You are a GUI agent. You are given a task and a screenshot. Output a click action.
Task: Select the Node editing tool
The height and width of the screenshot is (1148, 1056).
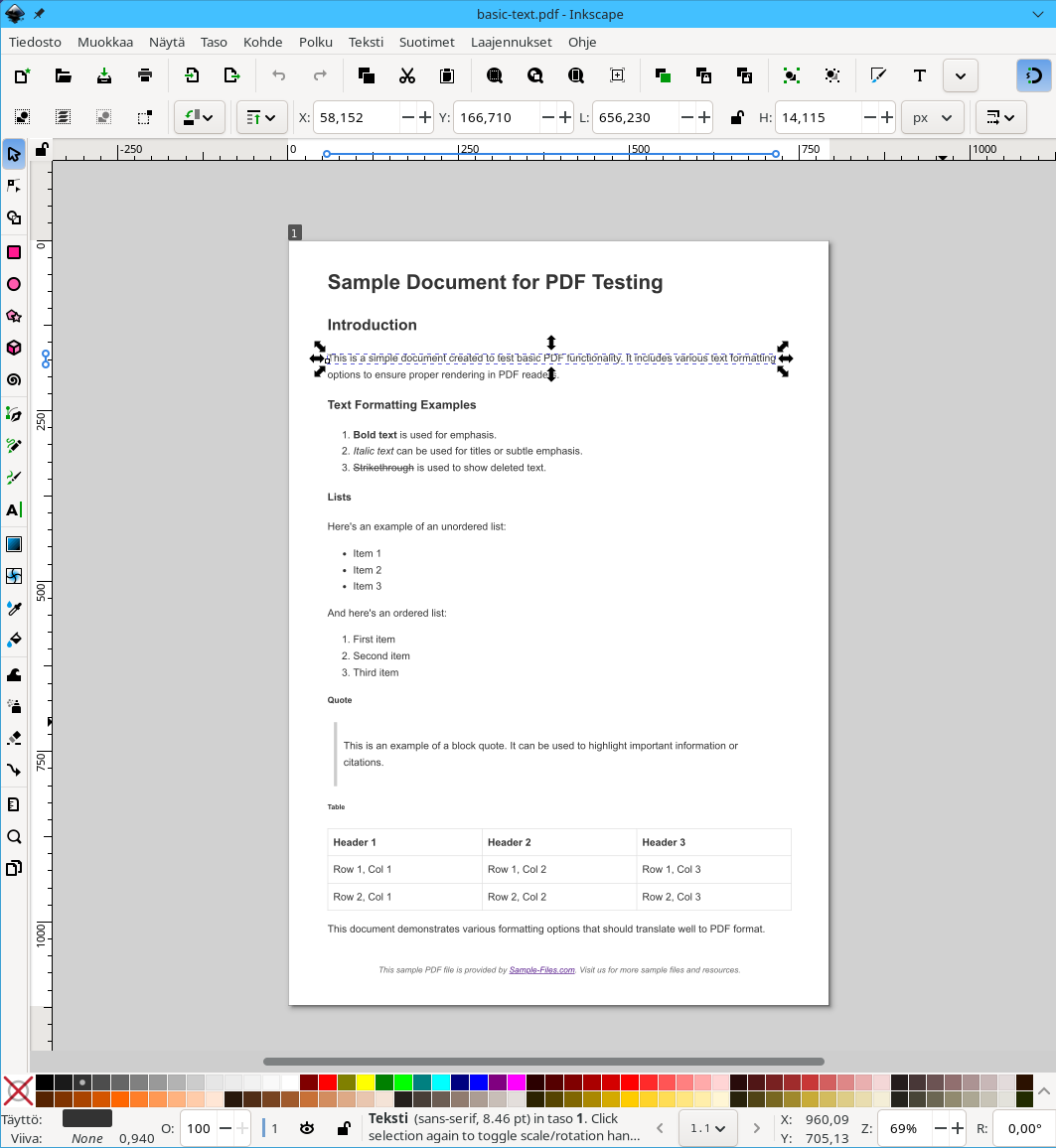[14, 186]
